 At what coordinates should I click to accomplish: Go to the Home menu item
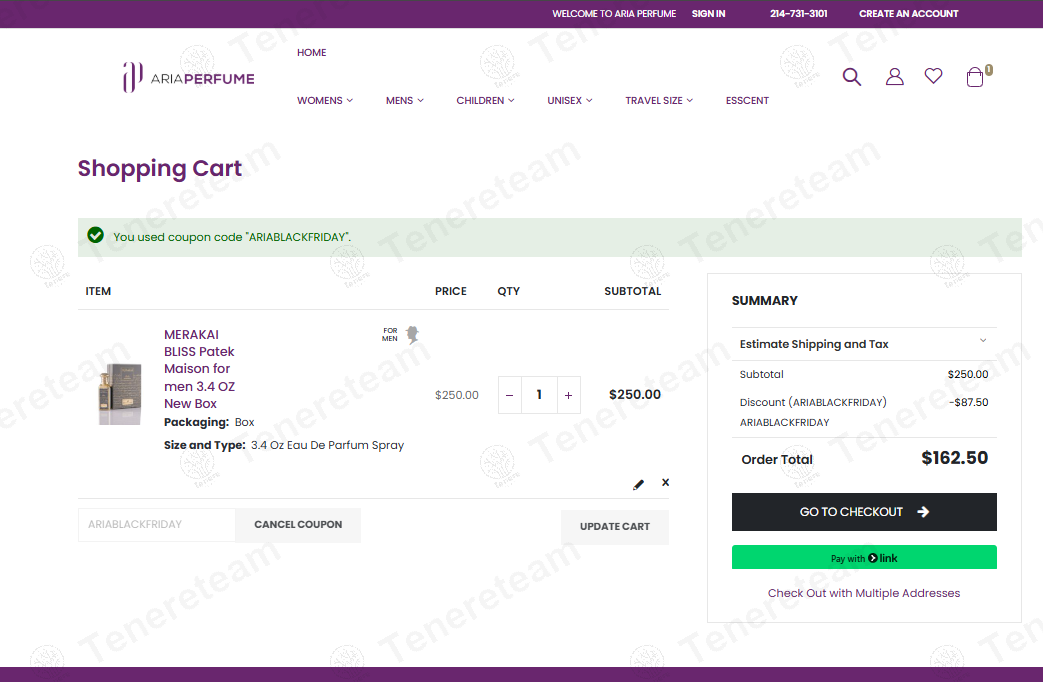pyautogui.click(x=311, y=53)
